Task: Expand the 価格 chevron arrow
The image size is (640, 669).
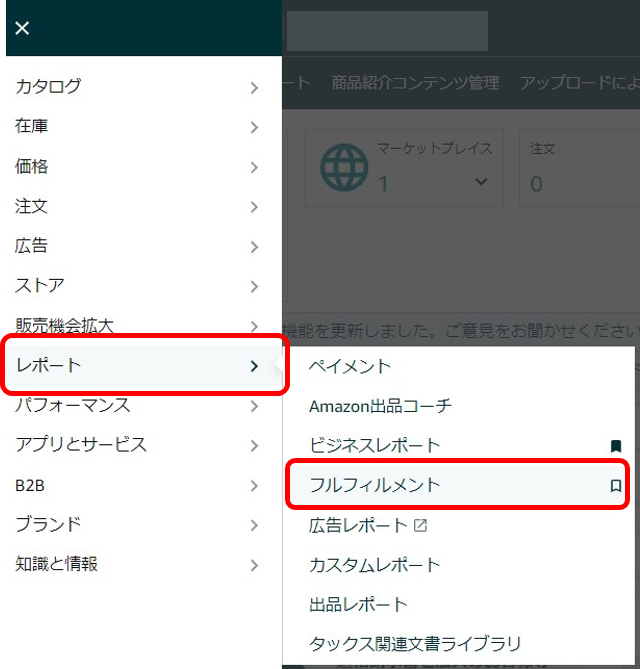Action: coord(254,167)
